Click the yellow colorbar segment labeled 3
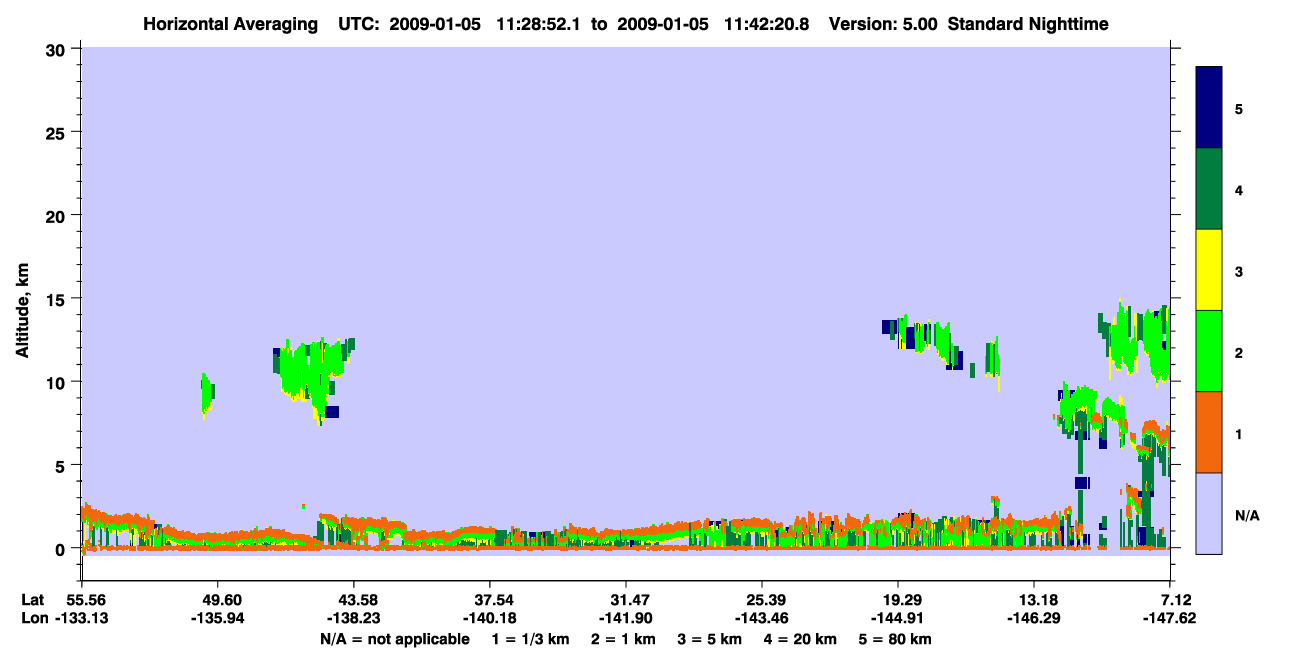This screenshot has height=667, width=1300. (1209, 270)
